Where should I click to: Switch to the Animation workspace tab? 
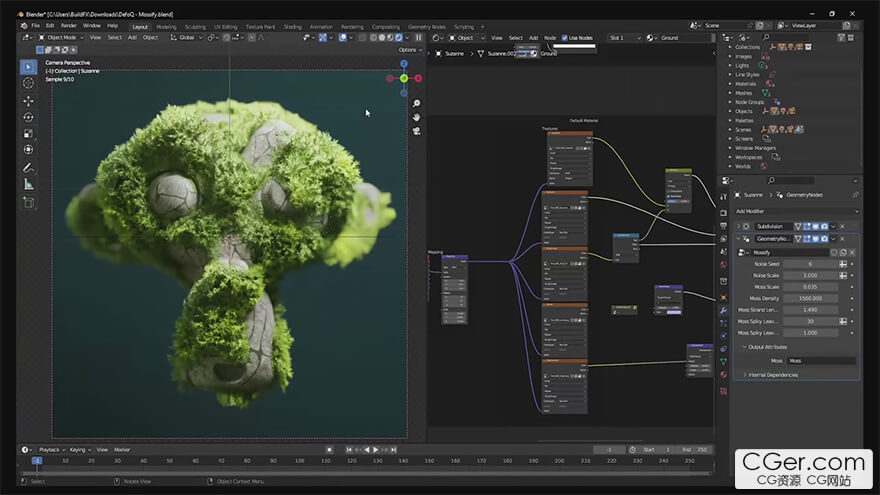321,27
